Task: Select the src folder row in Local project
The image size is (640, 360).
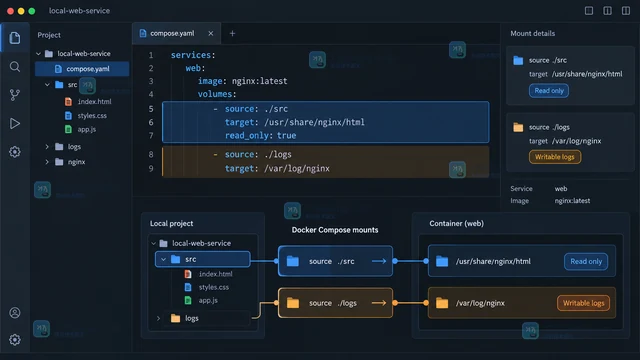Action: point(202,259)
